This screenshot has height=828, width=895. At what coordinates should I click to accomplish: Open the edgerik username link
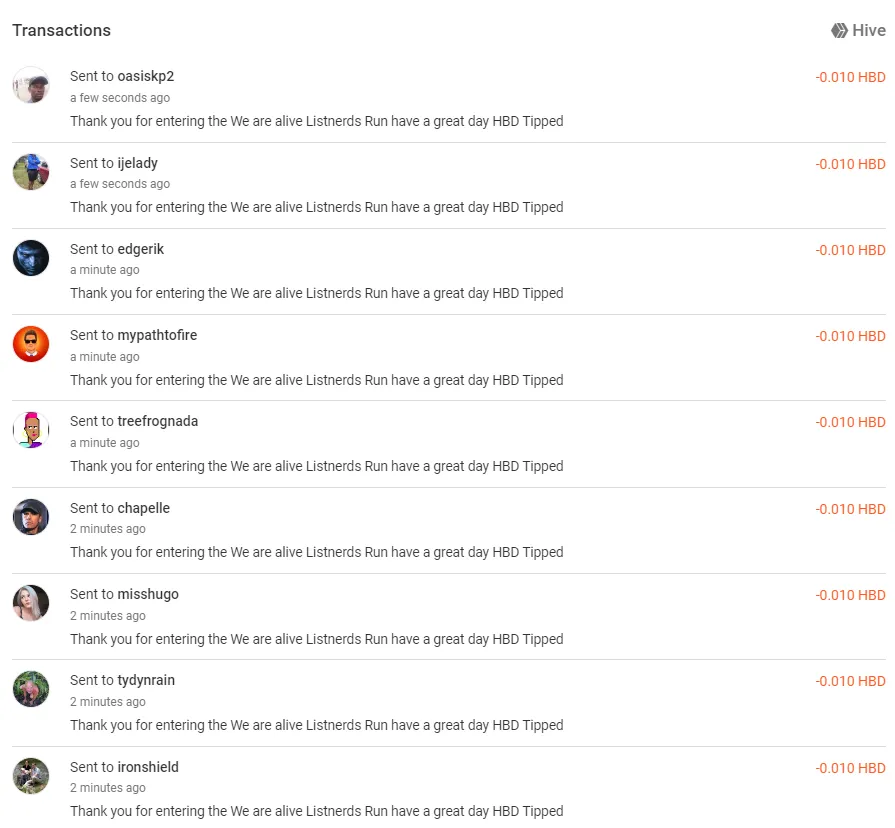pyautogui.click(x=140, y=249)
